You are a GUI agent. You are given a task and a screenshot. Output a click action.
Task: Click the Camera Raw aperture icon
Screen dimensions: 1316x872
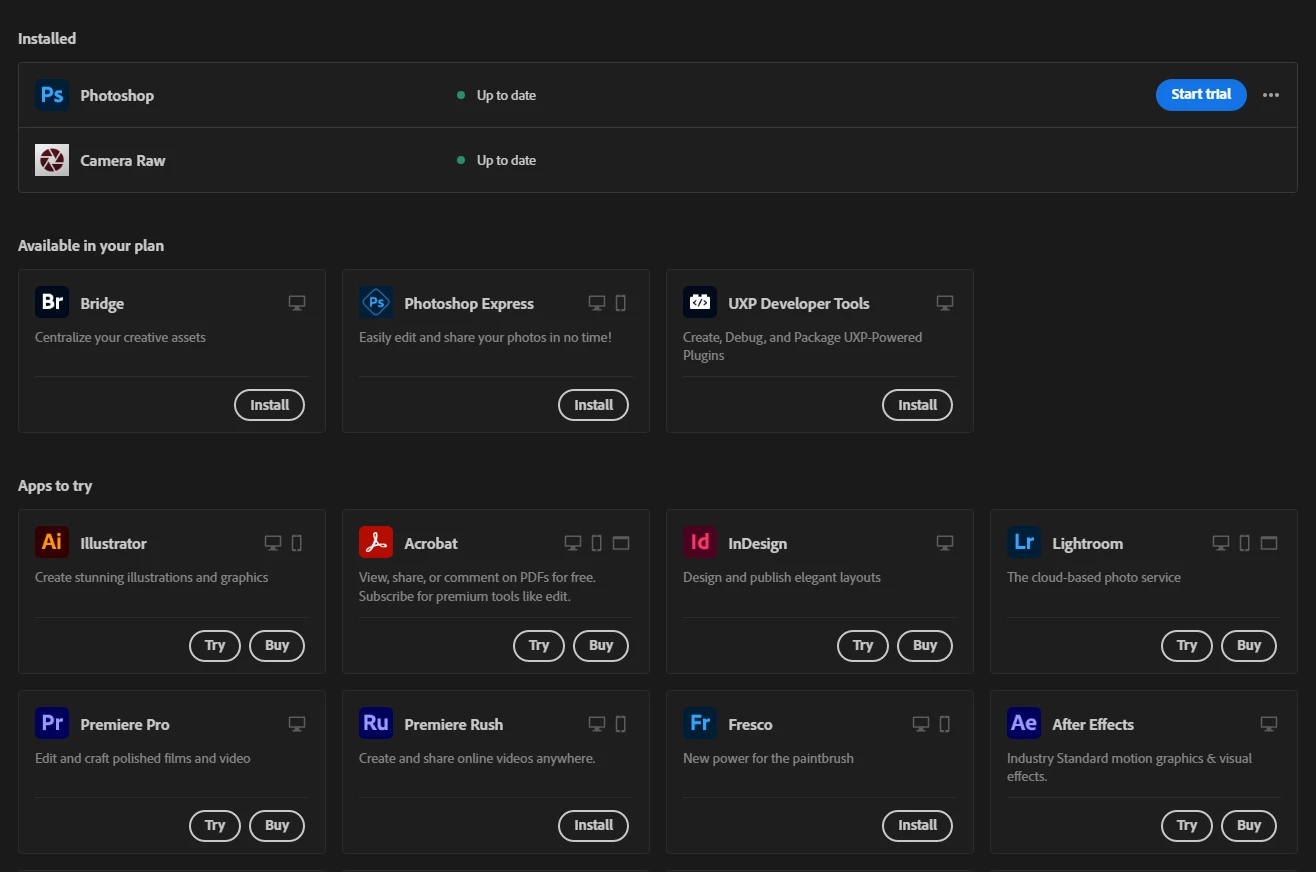point(52,160)
